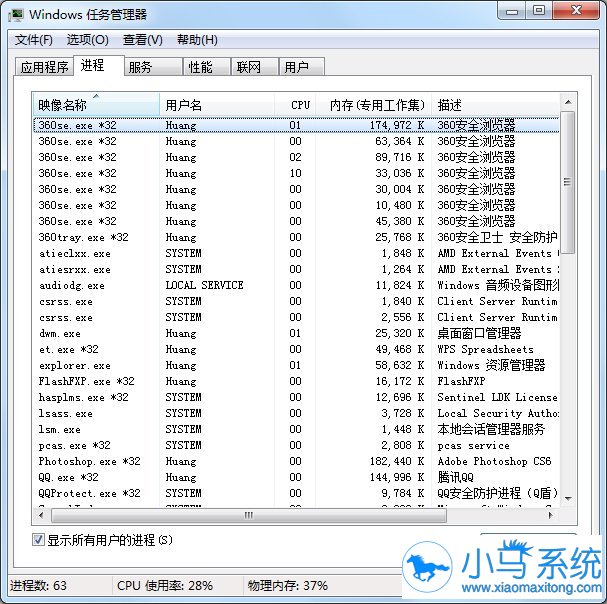This screenshot has height=604, width=607.
Task: Switch to the 应用程序 tab
Action: [x=44, y=67]
